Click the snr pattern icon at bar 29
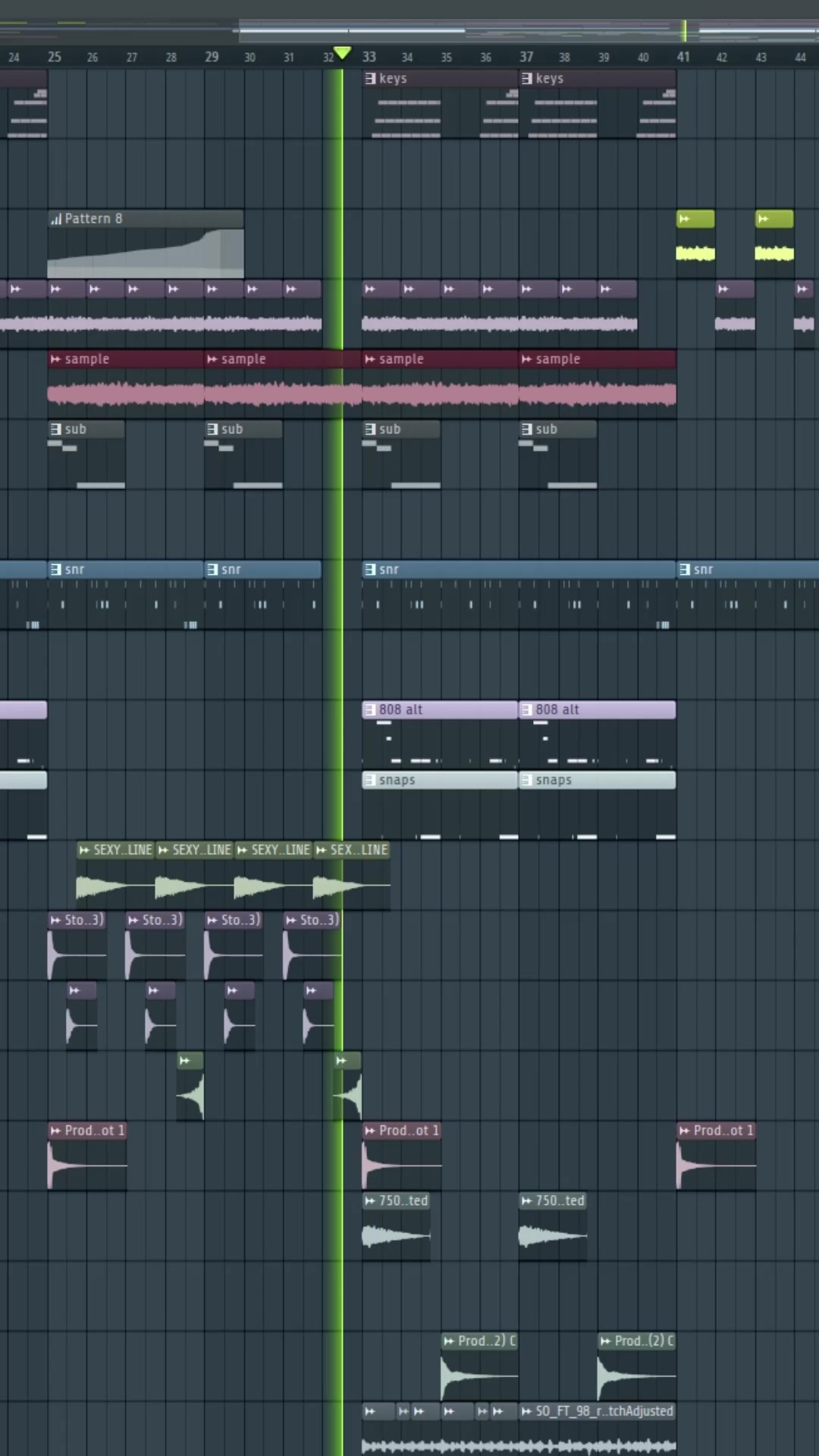 212,570
